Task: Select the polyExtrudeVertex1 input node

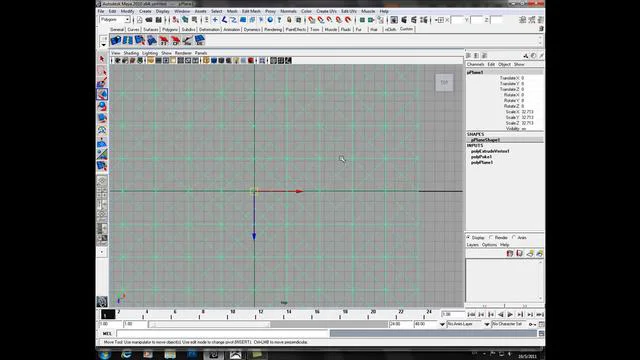Action: pyautogui.click(x=490, y=151)
